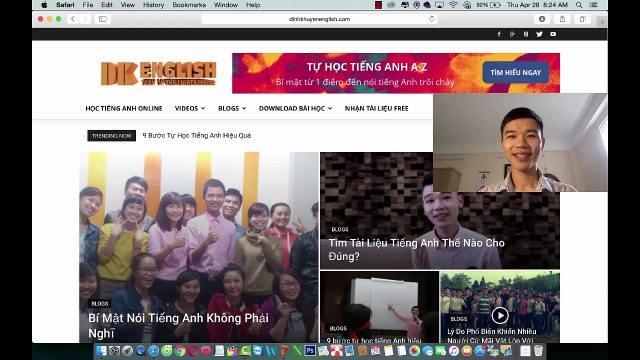
Task: Open the Trash in the Dock
Action: coord(538,351)
